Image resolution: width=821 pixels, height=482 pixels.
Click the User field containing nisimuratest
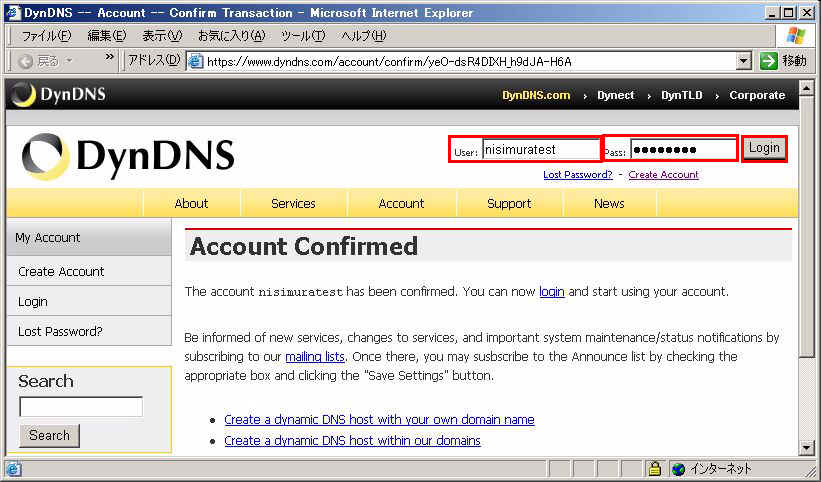coord(540,150)
